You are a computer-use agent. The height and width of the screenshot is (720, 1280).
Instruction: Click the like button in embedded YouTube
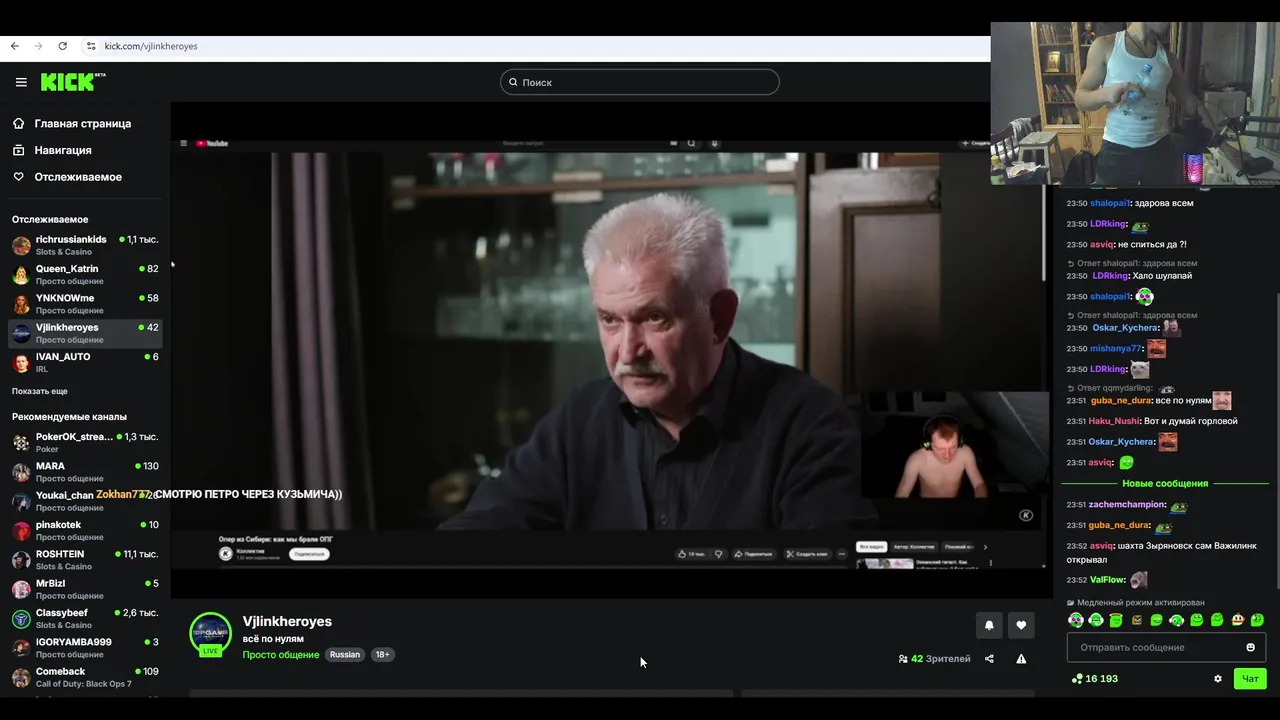point(690,553)
